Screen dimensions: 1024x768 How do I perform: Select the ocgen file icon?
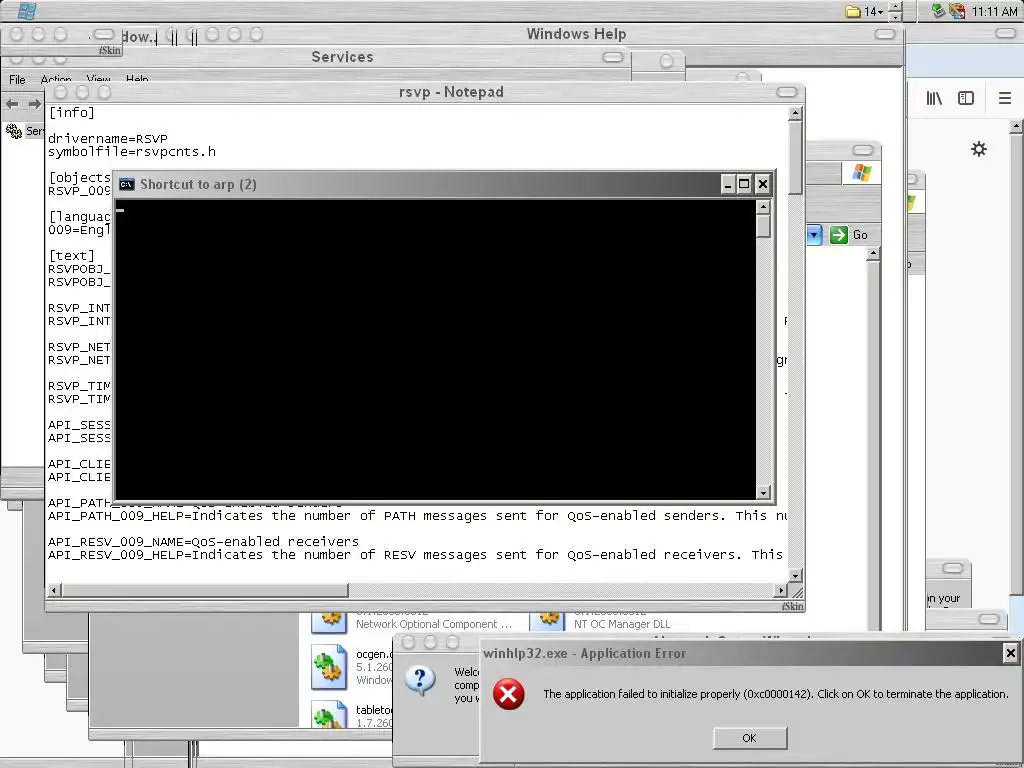(x=329, y=666)
